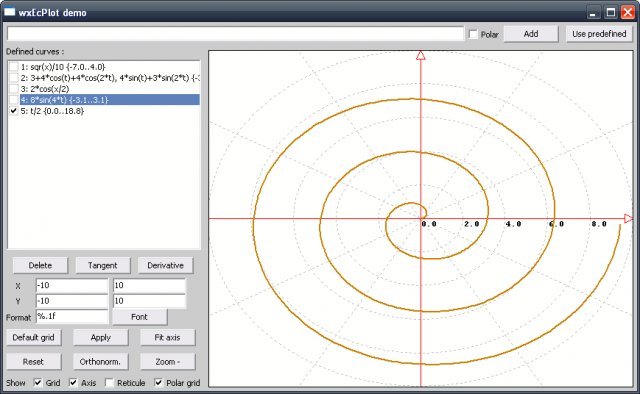The width and height of the screenshot is (640, 394).
Task: Select curve row 3: 2*cos(x/2)
Action: coord(109,89)
